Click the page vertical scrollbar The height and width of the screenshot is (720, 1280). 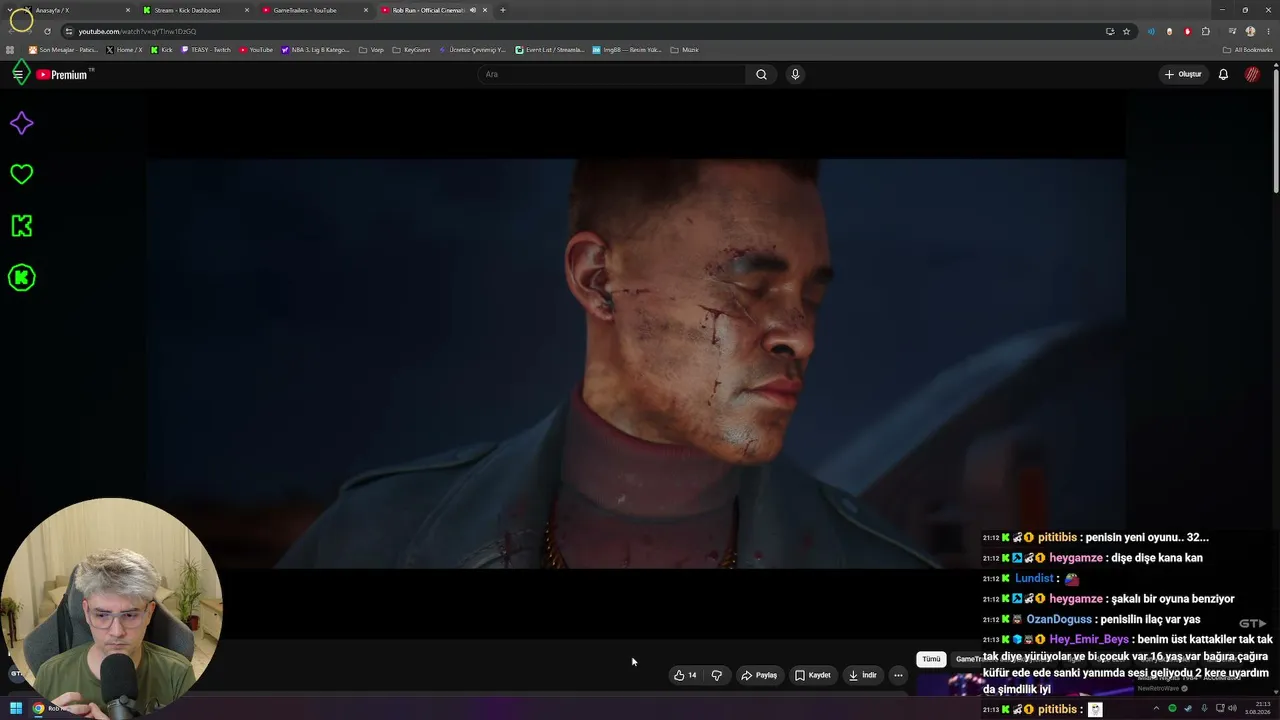tap(1276, 130)
